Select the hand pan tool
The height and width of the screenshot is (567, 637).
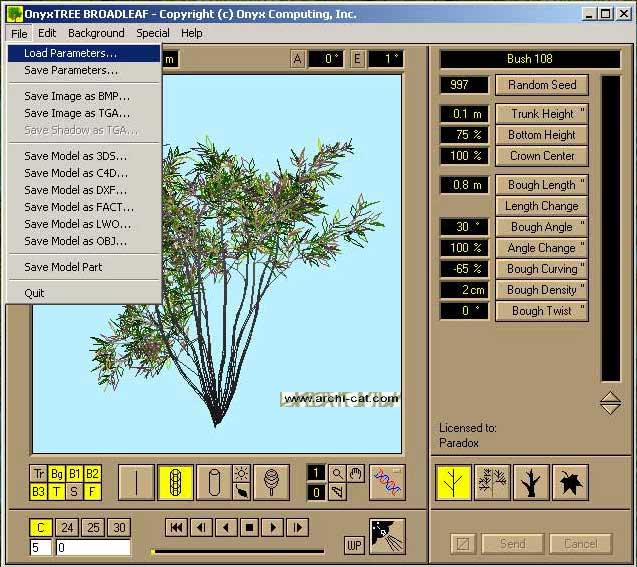pos(355,473)
